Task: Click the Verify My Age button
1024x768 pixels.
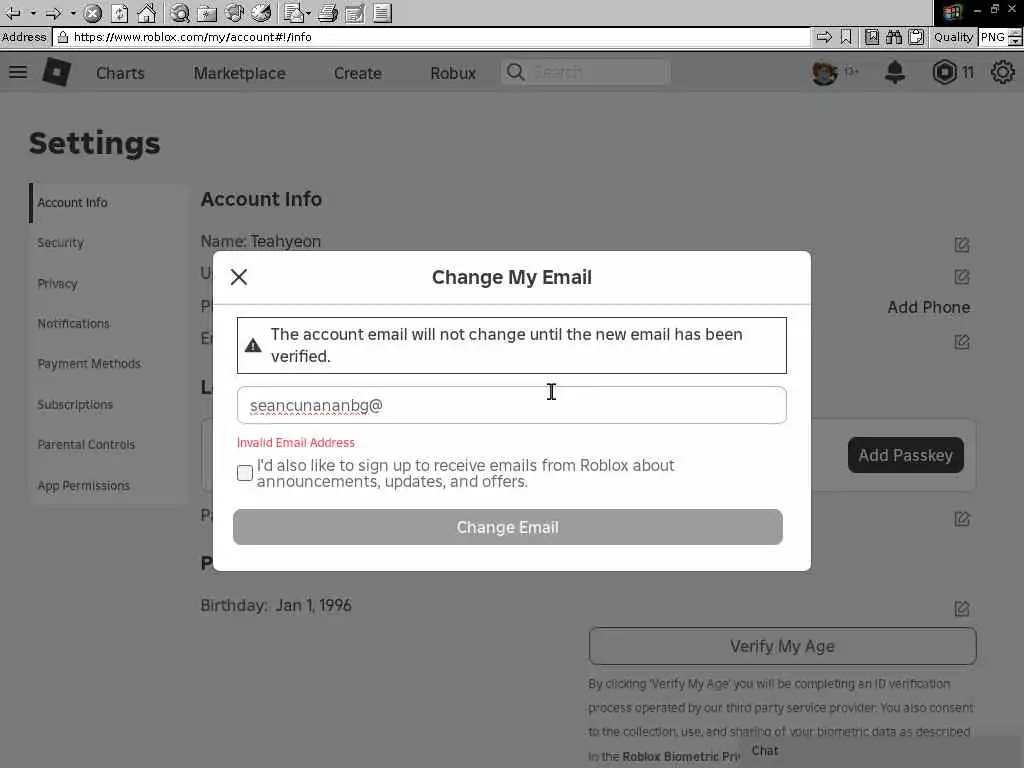Action: (782, 647)
